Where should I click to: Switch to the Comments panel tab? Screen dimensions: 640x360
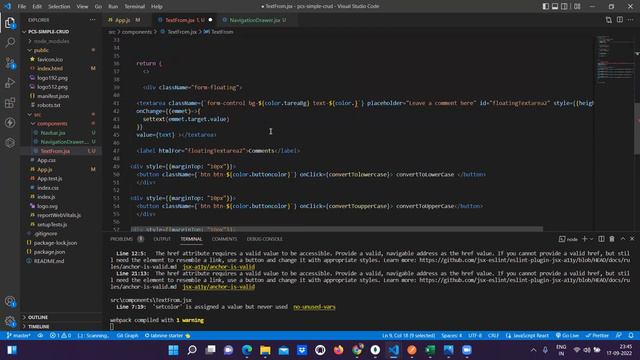pyautogui.click(x=224, y=239)
